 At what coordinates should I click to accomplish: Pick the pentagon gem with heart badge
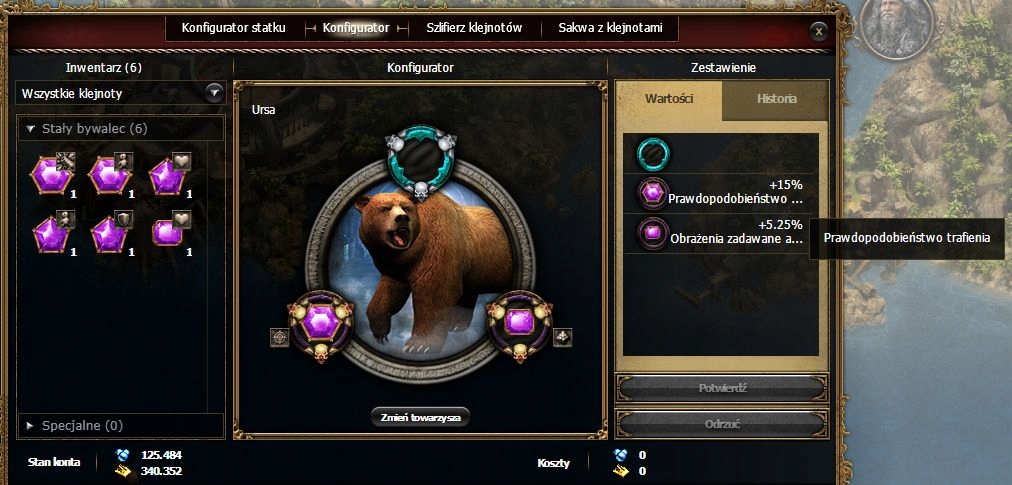[168, 176]
